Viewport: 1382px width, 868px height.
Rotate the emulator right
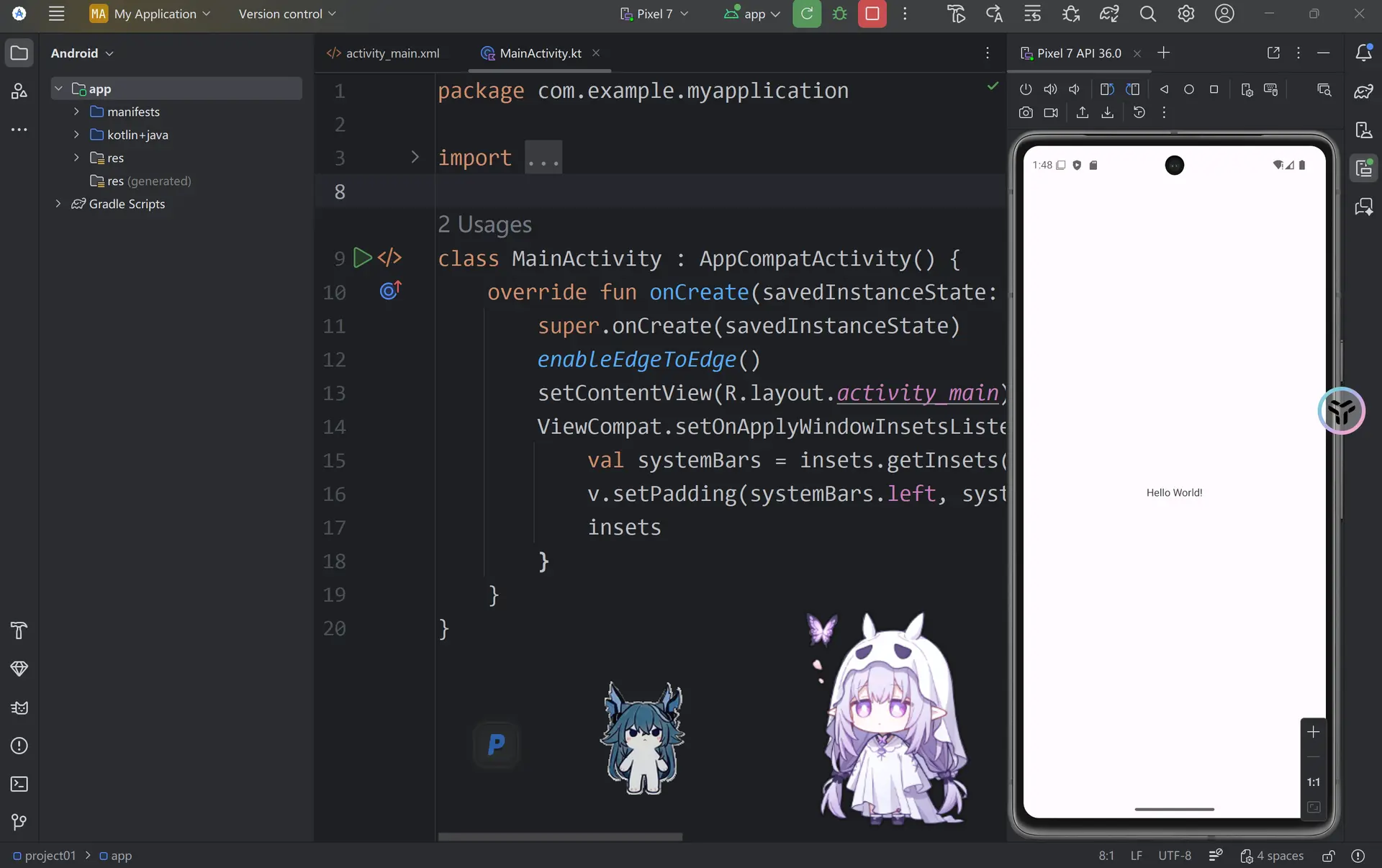1132,89
